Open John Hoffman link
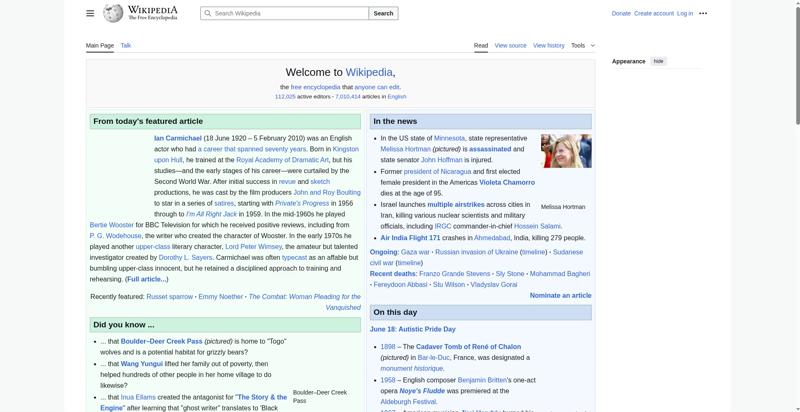 [x=441, y=160]
